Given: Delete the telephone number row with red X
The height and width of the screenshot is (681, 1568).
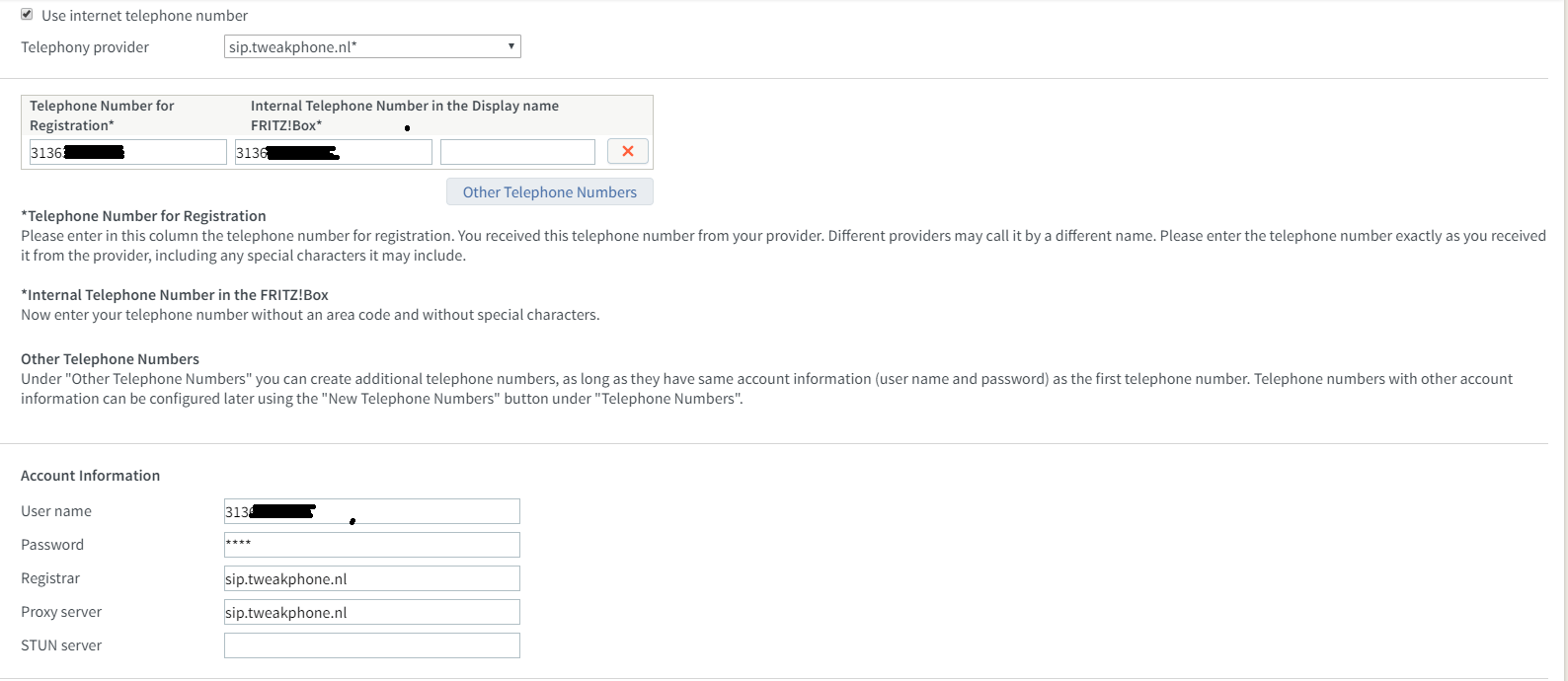Looking at the screenshot, I should [x=628, y=151].
